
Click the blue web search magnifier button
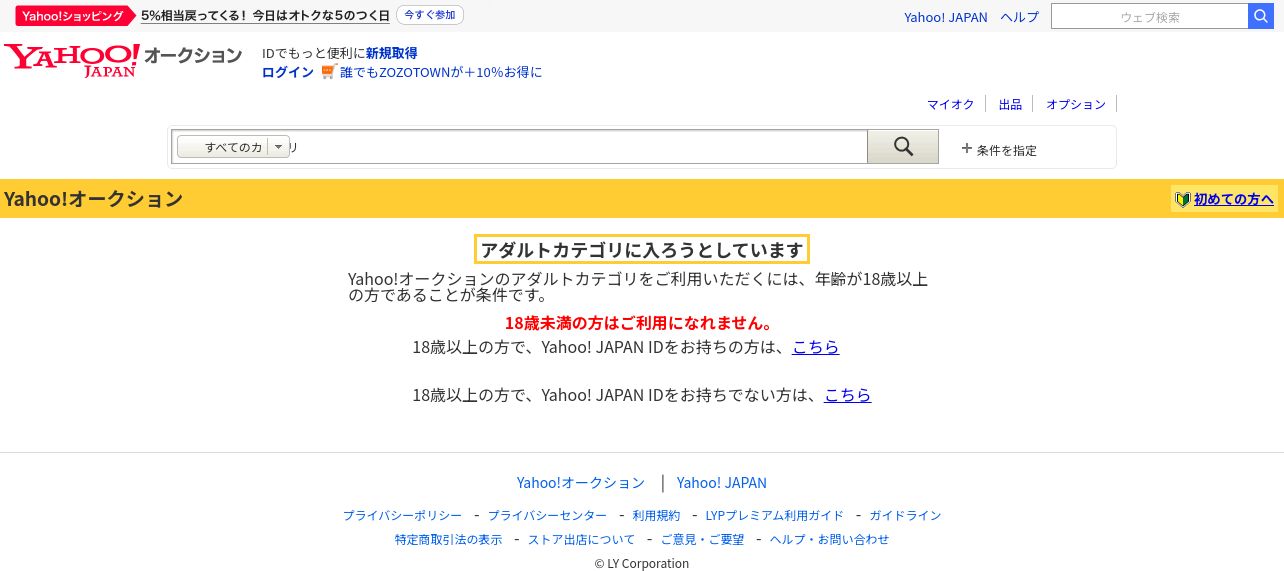pyautogui.click(x=1261, y=16)
